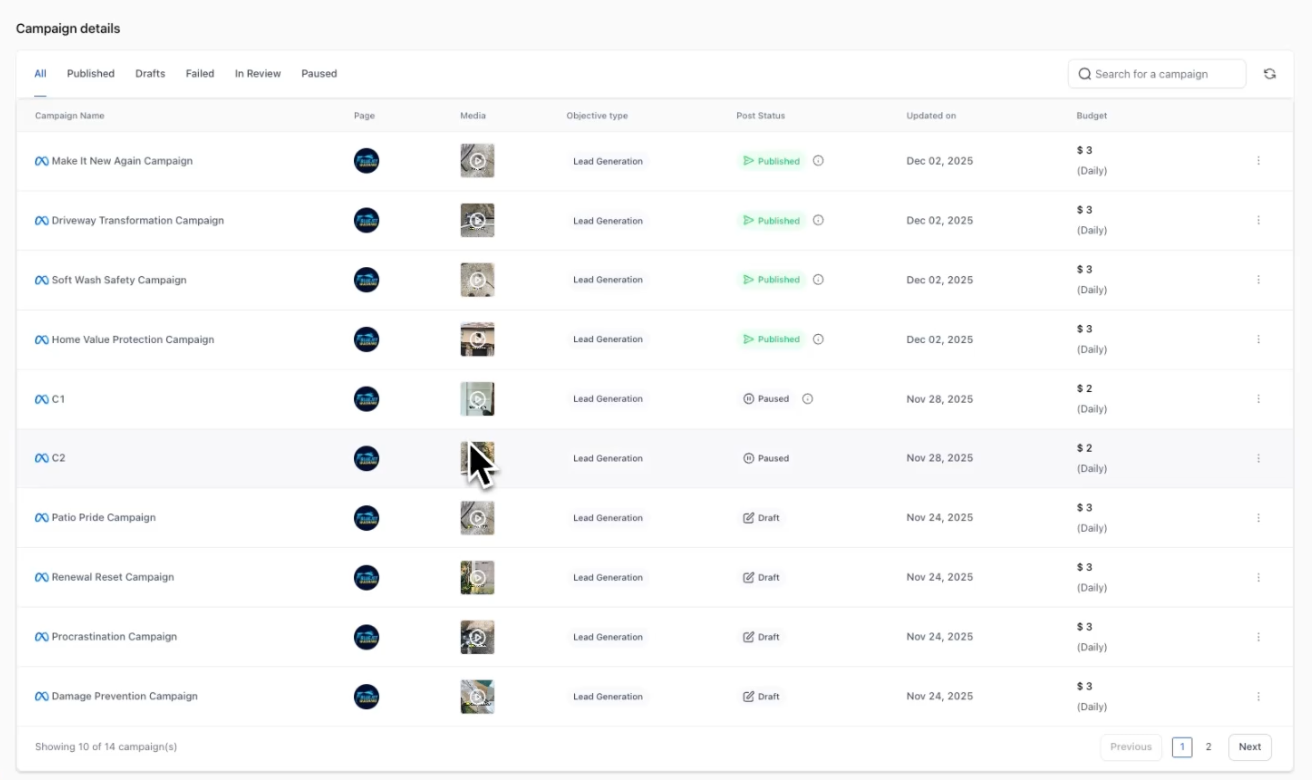Viewport: 1312px width, 780px height.
Task: Click info icon beside Soft Wash Safety's Published status
Action: [818, 280]
